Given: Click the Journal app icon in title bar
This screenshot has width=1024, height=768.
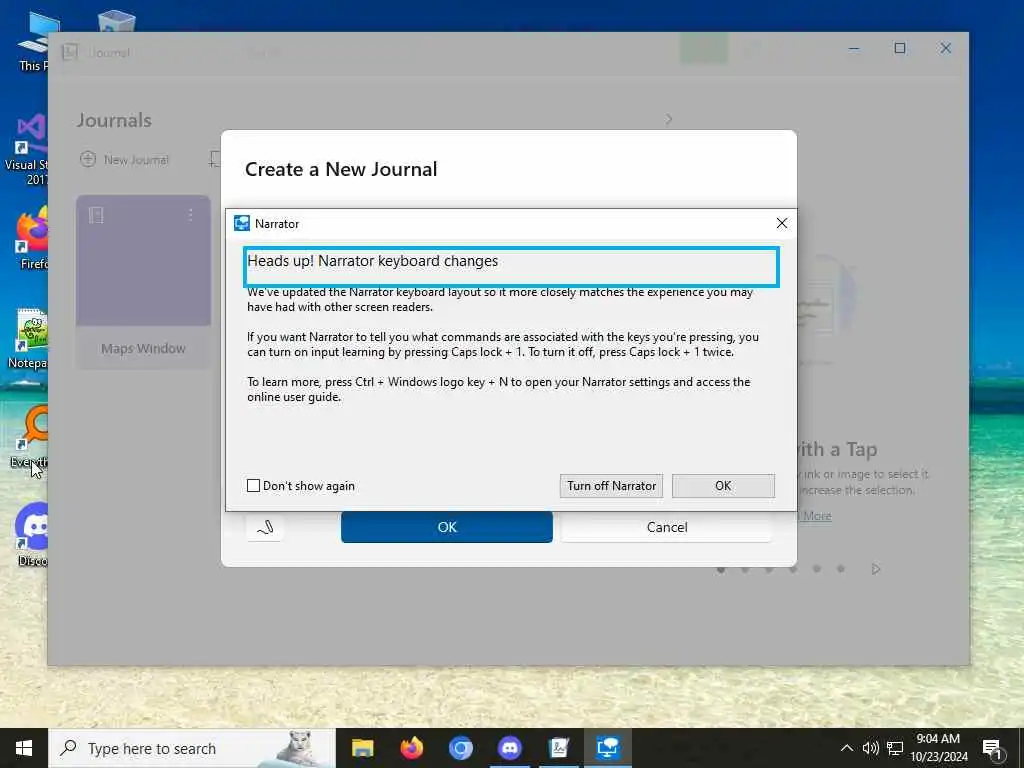Looking at the screenshot, I should pyautogui.click(x=70, y=52).
